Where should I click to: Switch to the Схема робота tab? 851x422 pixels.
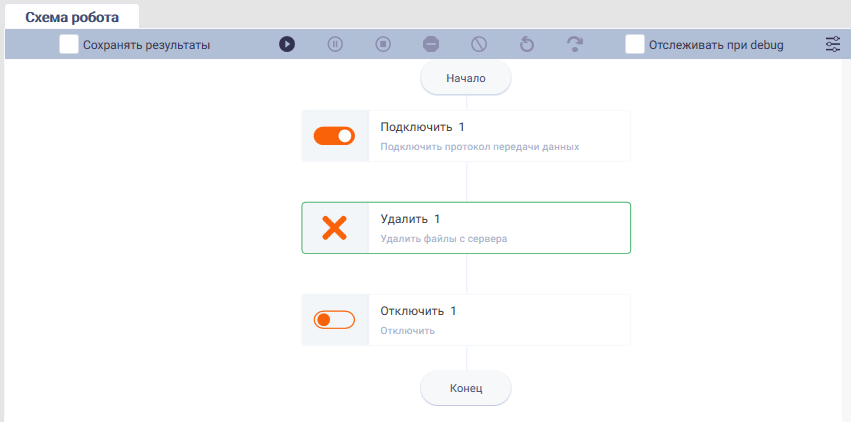point(72,17)
